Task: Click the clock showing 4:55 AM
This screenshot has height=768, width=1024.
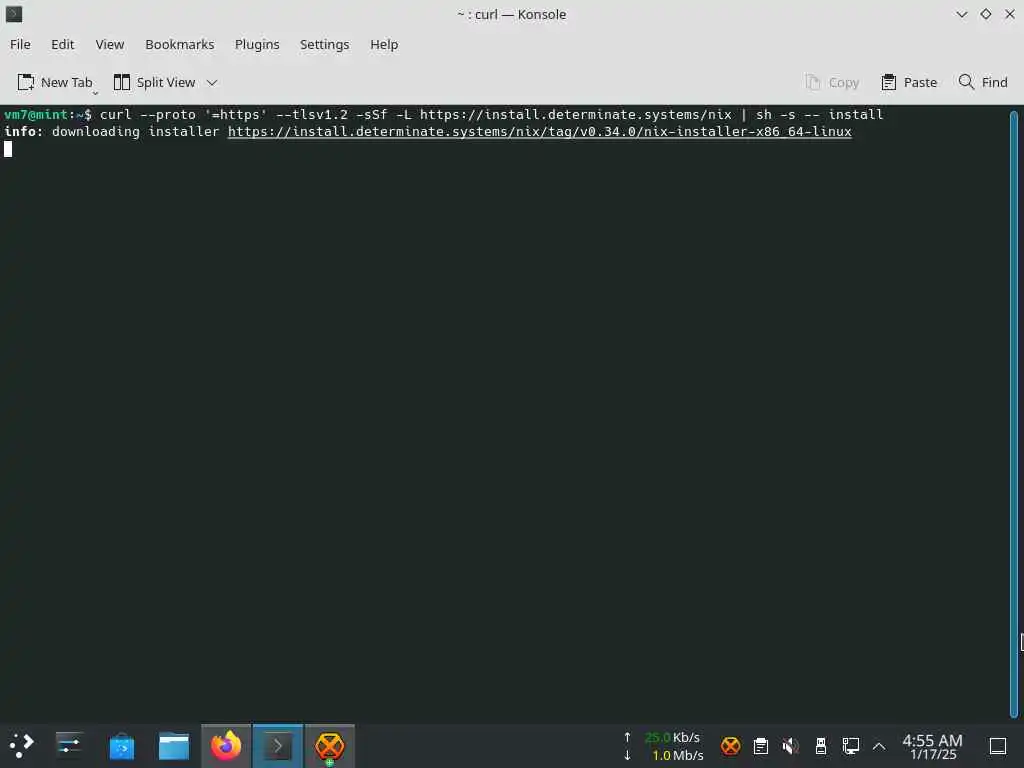Action: tap(933, 746)
